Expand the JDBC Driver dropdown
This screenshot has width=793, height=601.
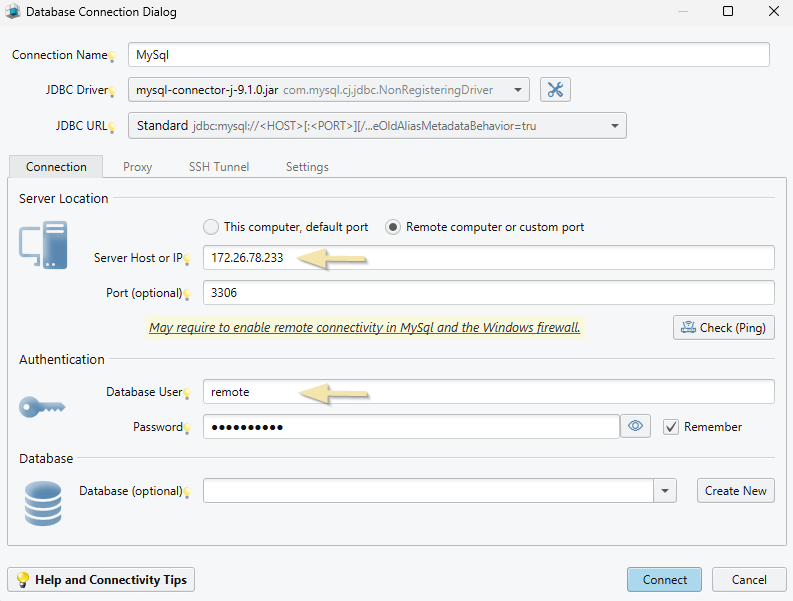pos(518,90)
